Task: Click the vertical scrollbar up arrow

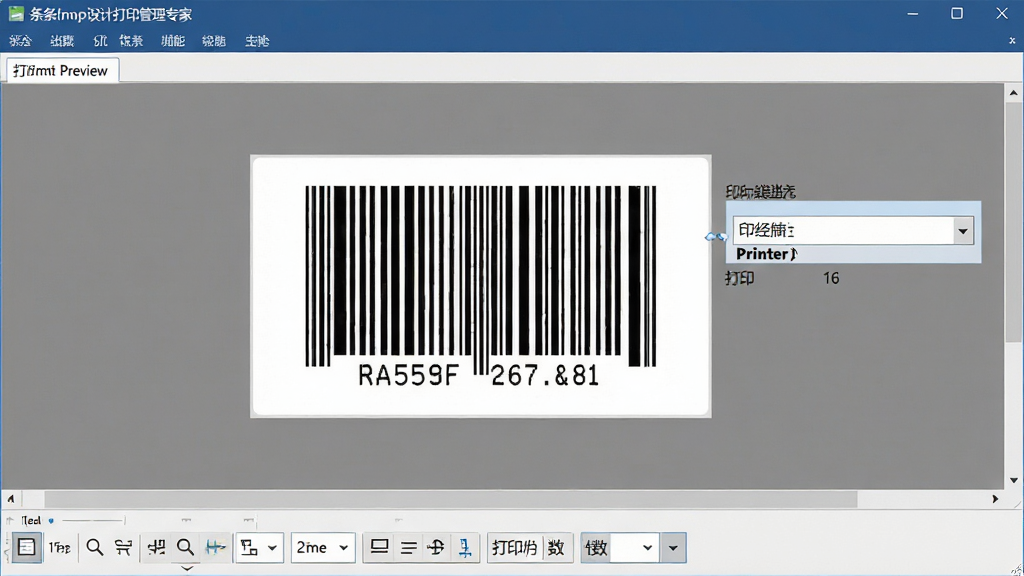Action: [x=1013, y=93]
